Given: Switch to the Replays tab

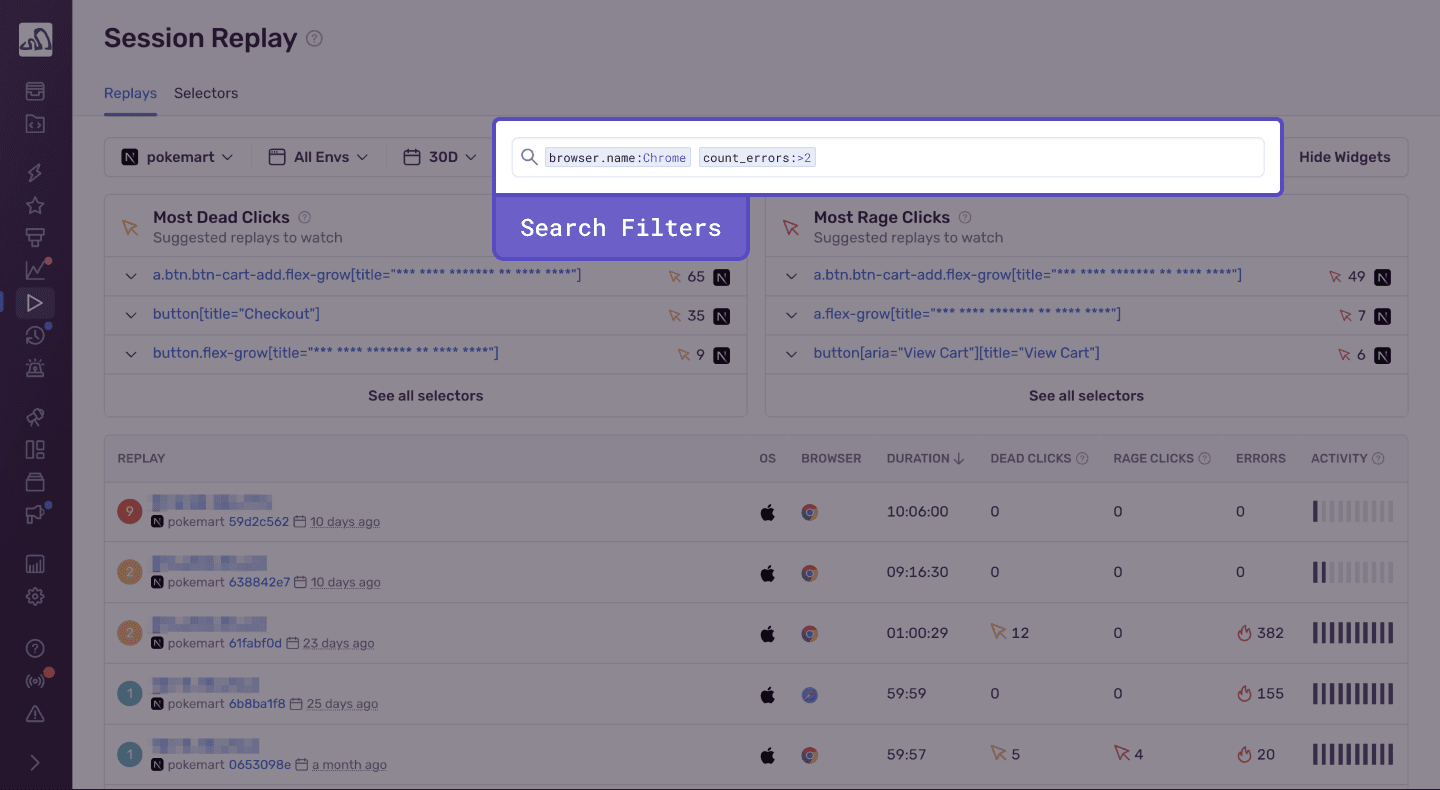Looking at the screenshot, I should 130,93.
